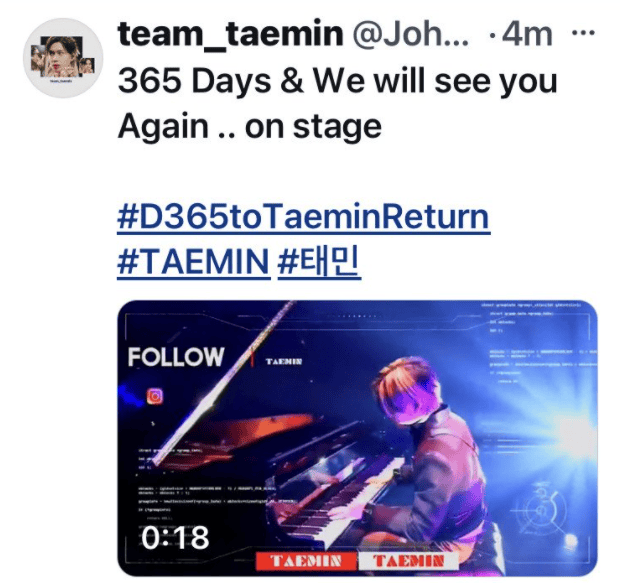Click the @Joh... username handle
The image size is (620, 583).
click(x=410, y=34)
